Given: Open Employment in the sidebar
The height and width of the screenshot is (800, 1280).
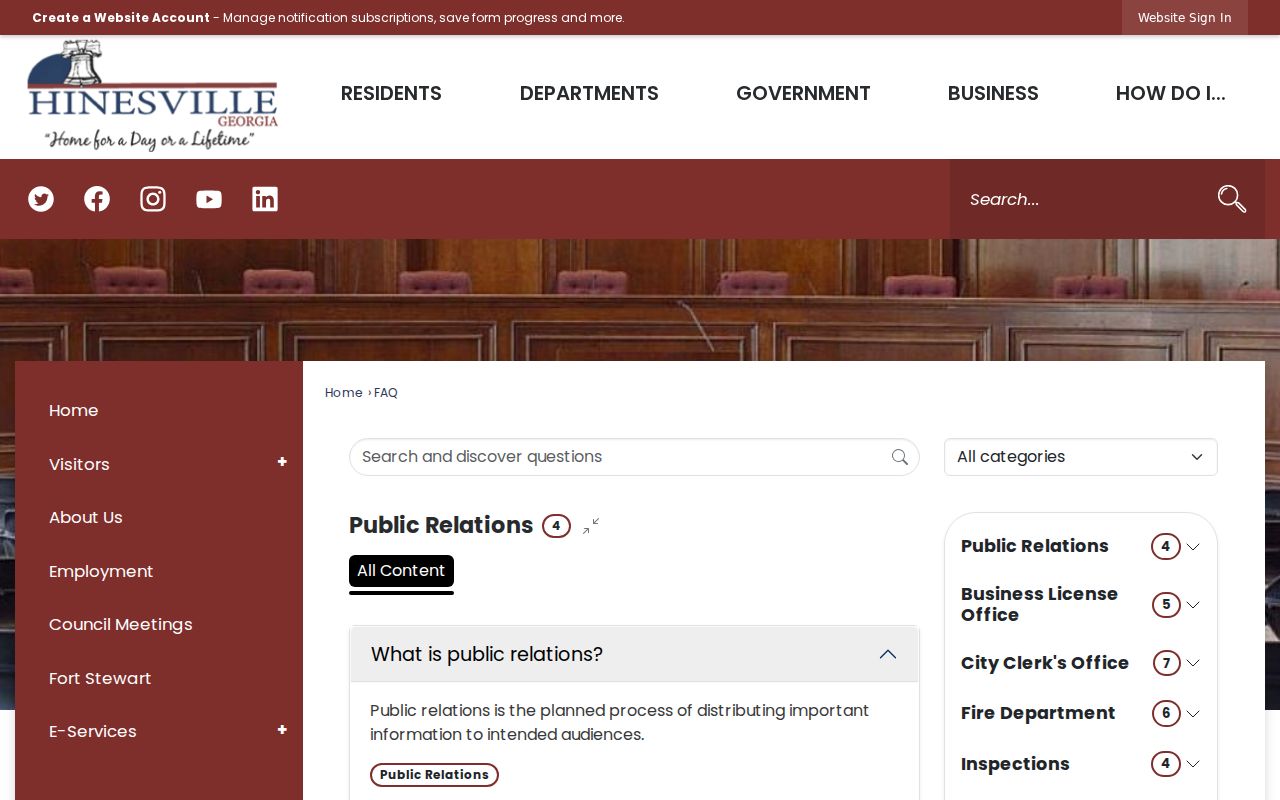Looking at the screenshot, I should click(101, 572).
